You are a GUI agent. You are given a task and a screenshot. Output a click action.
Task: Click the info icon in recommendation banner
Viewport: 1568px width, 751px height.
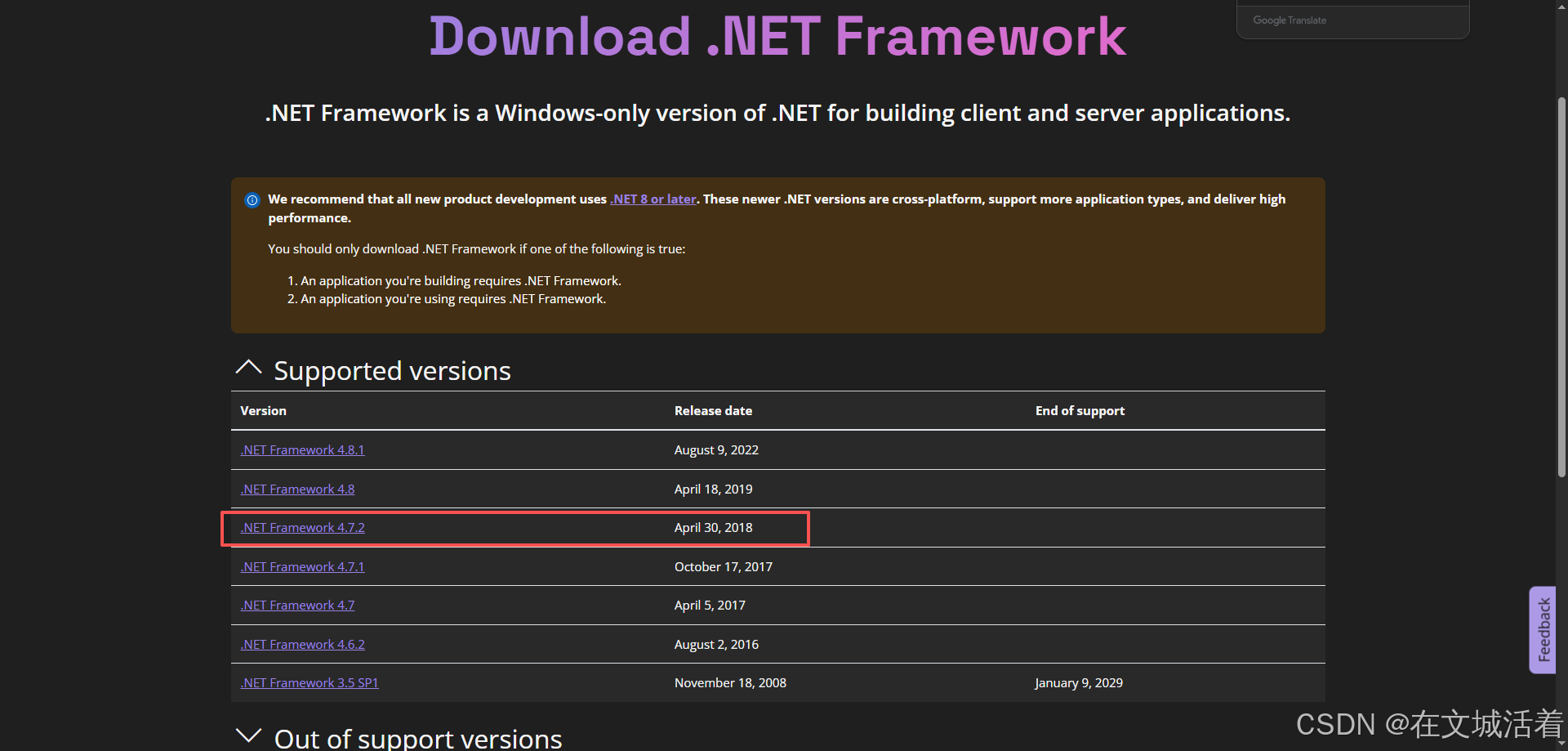coord(252,200)
